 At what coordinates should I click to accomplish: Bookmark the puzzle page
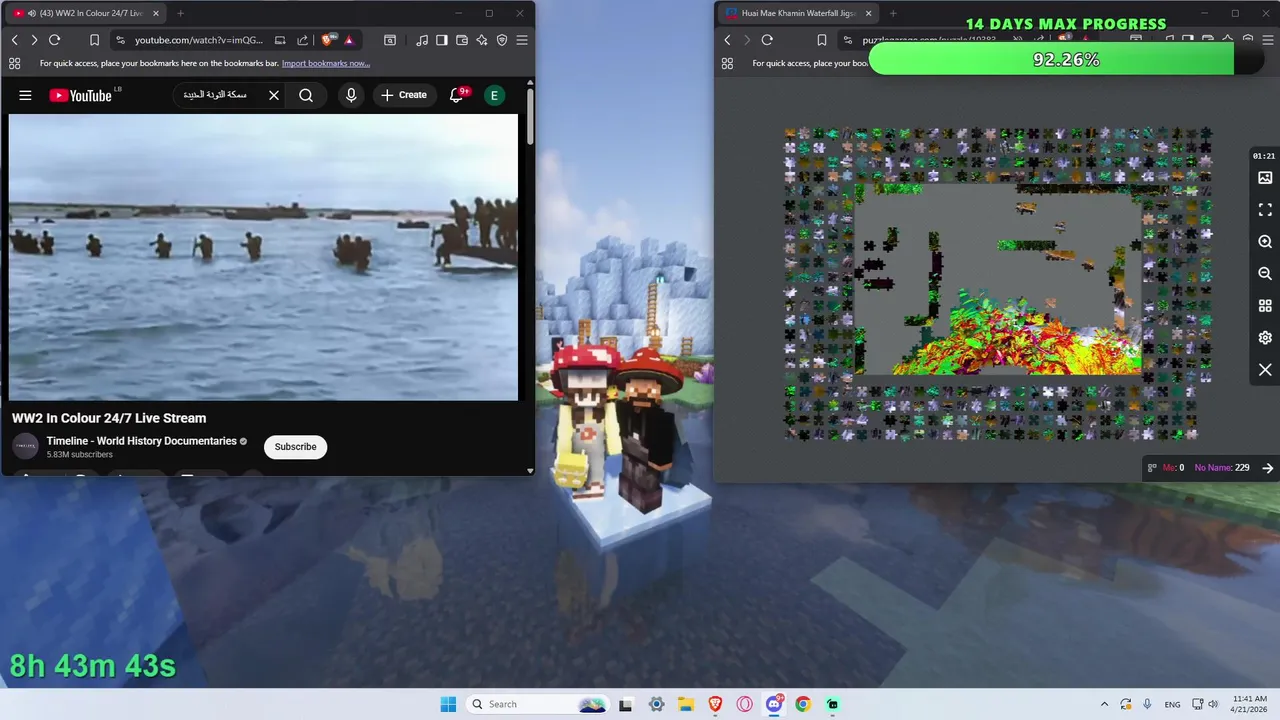(821, 40)
